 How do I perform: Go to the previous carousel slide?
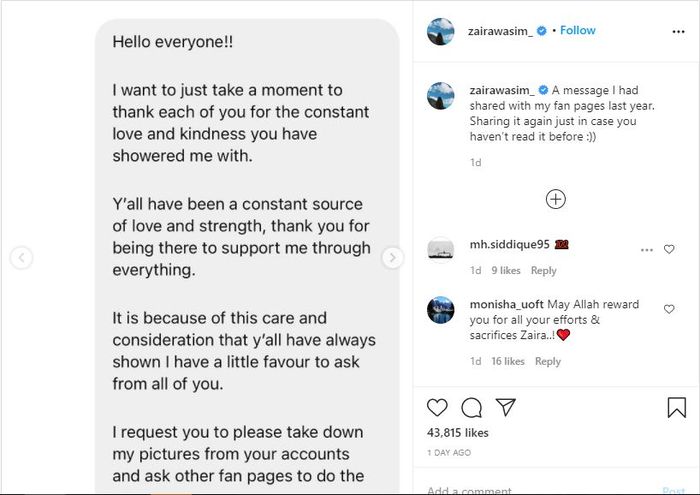click(21, 258)
